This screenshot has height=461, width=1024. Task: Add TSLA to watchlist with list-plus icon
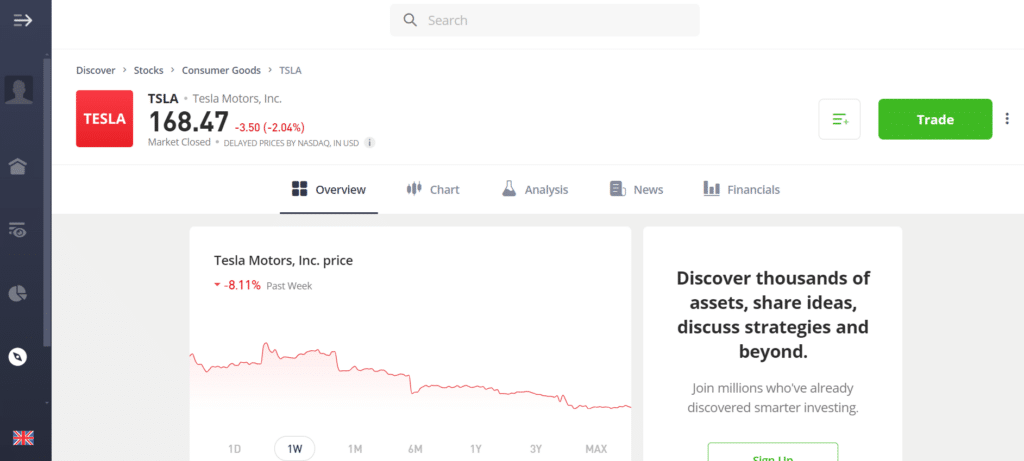(839, 120)
